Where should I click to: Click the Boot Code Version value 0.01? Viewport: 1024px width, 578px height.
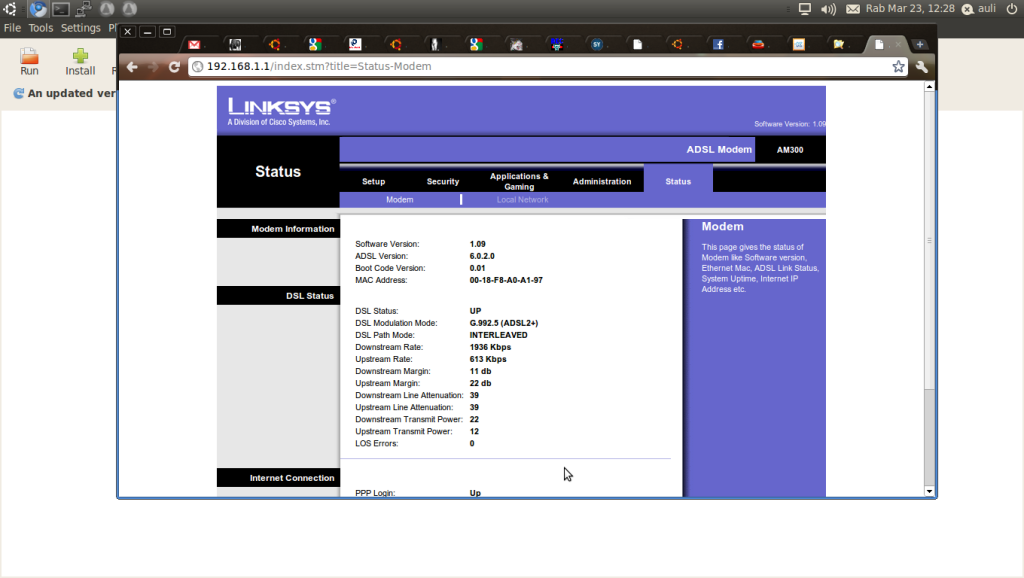point(477,268)
